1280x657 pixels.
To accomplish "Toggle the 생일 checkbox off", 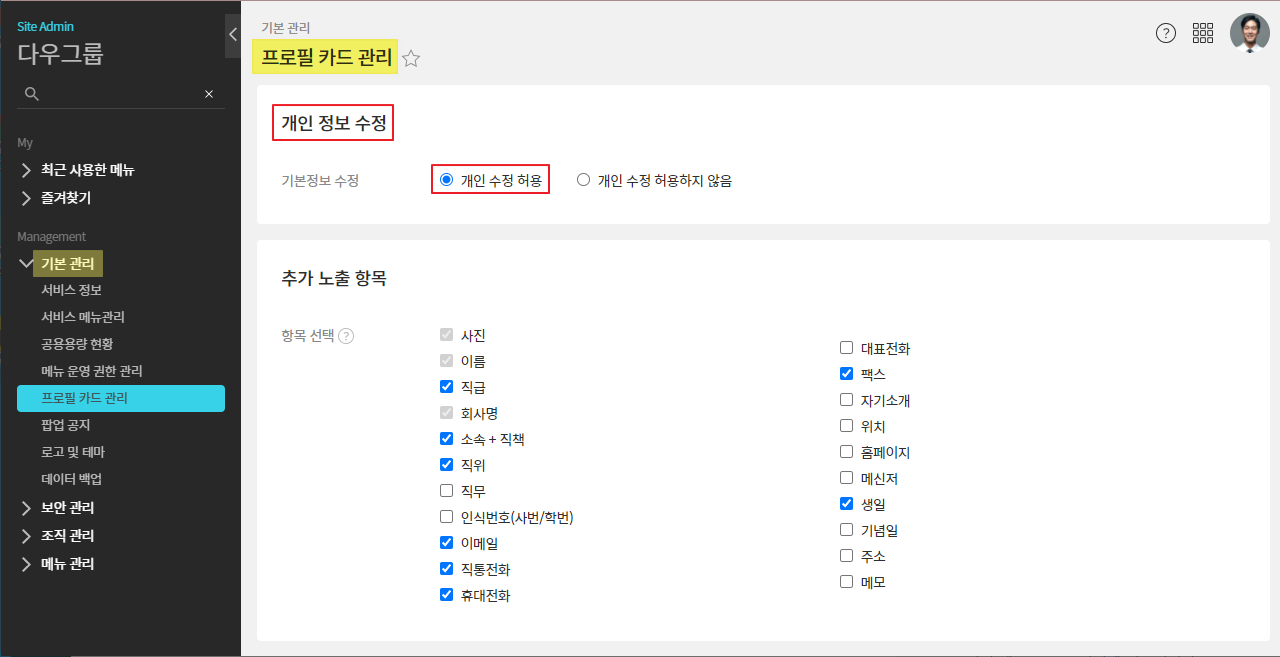I will pyautogui.click(x=847, y=504).
